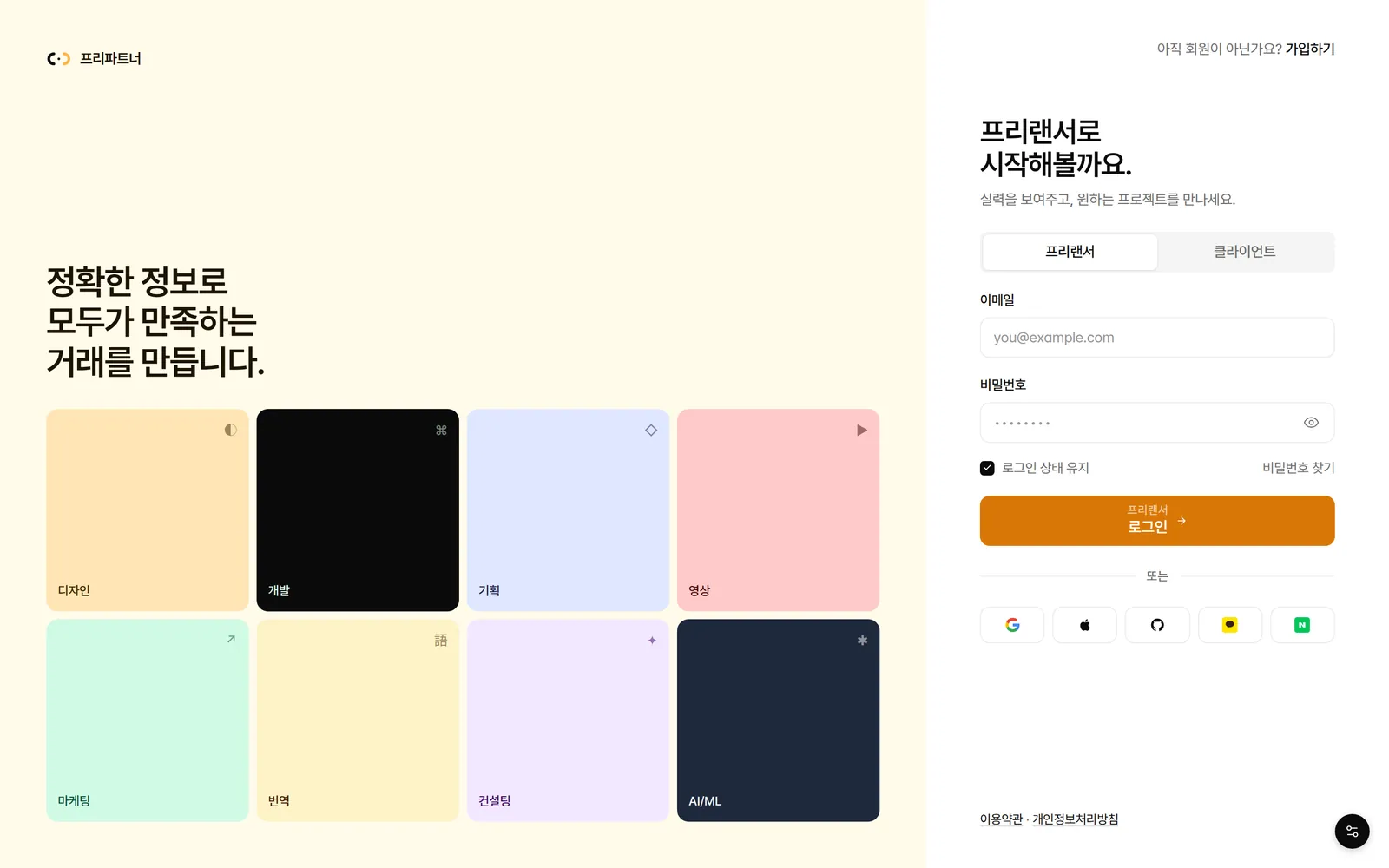
Task: Sign in with the Google icon button
Action: point(1012,625)
